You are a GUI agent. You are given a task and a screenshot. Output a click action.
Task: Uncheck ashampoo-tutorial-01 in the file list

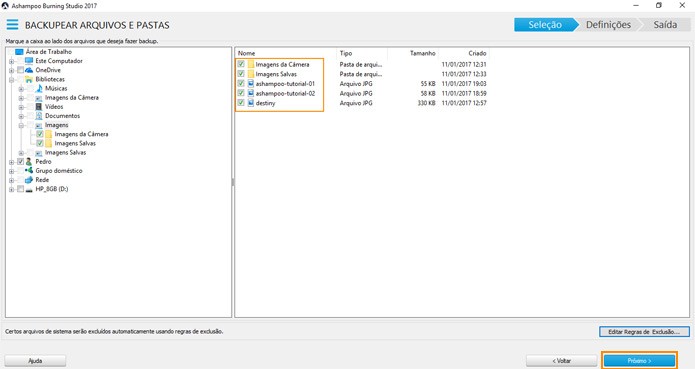tap(241, 83)
